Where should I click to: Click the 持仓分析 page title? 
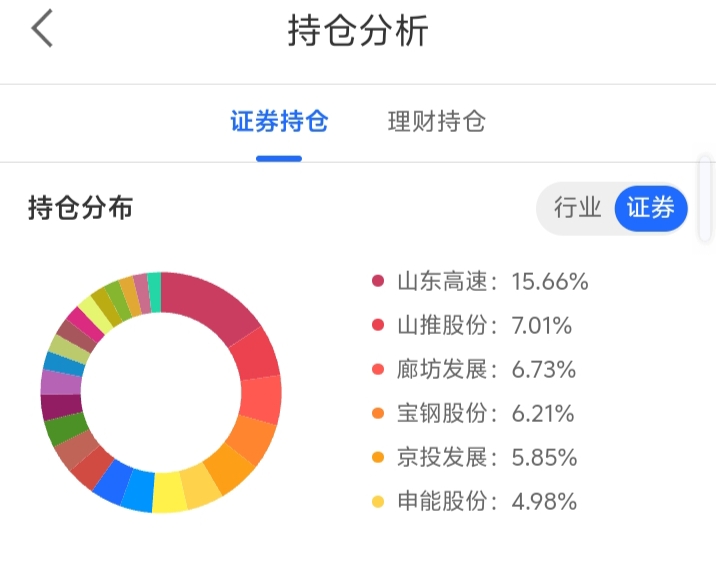tap(358, 30)
